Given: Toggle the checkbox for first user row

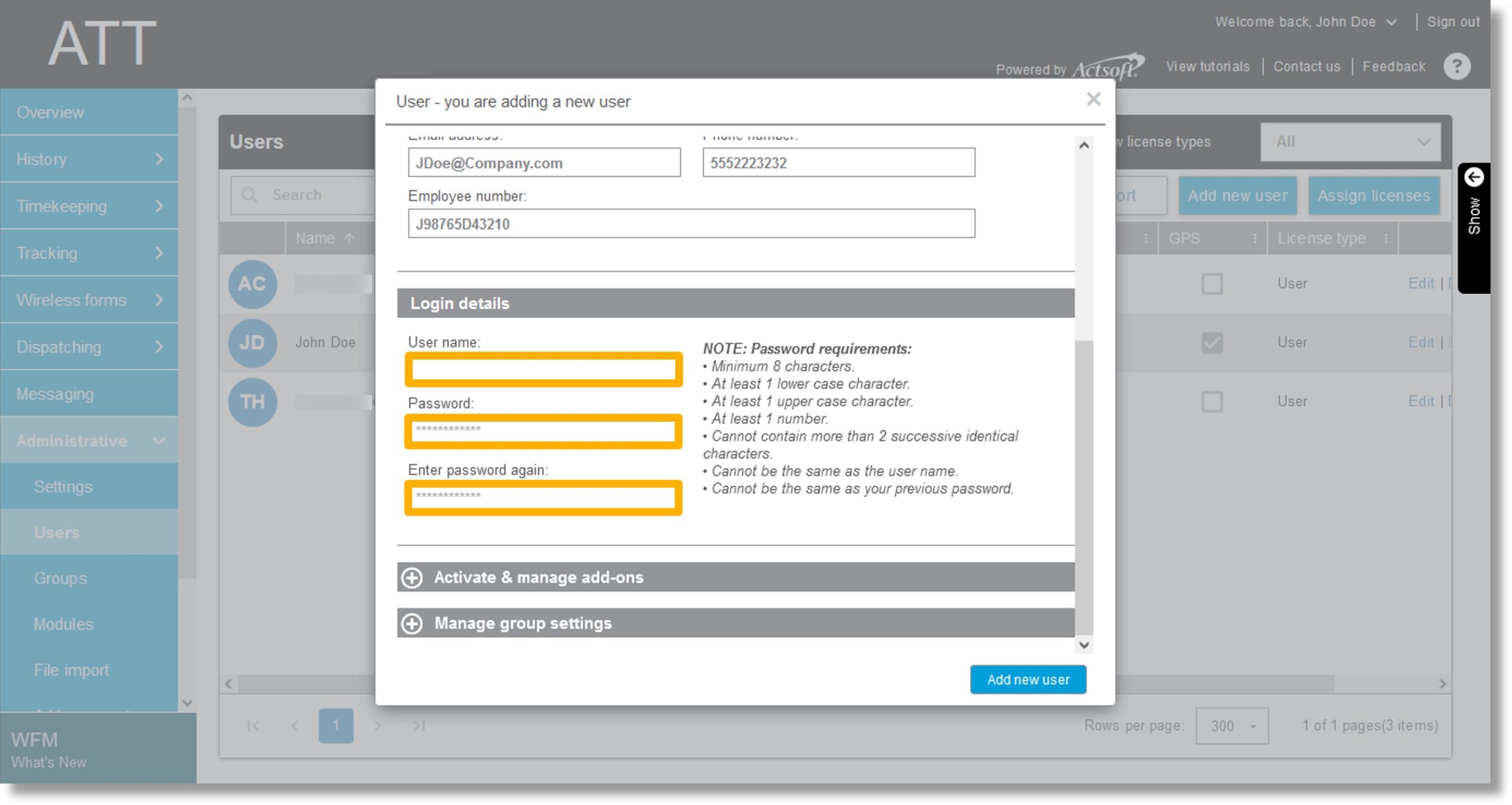Looking at the screenshot, I should [x=1212, y=284].
